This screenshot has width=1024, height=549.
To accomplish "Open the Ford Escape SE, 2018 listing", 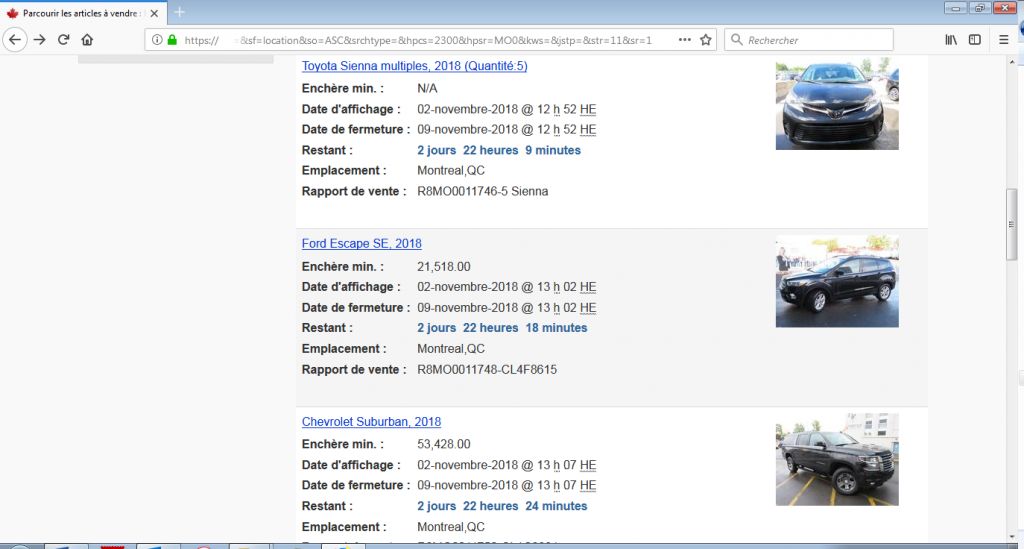I will tap(361, 244).
